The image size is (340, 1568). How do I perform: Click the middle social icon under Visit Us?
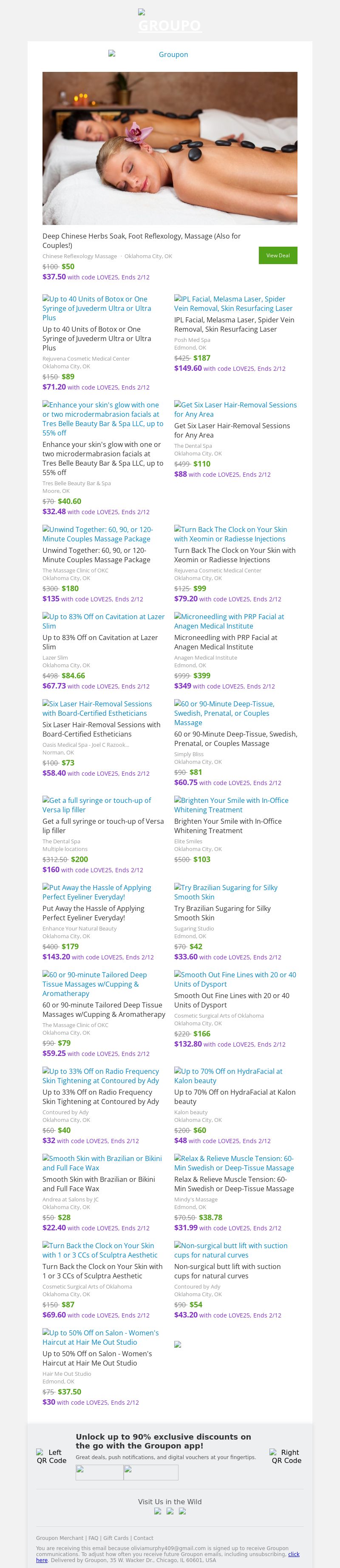point(170,1511)
